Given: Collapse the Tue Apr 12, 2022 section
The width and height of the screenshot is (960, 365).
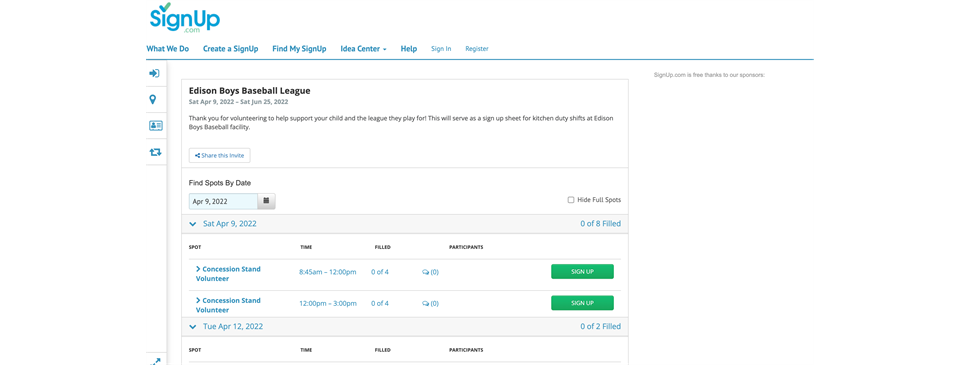Looking at the screenshot, I should click(x=193, y=327).
